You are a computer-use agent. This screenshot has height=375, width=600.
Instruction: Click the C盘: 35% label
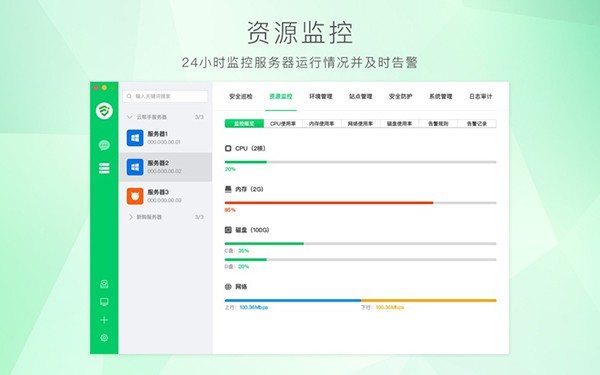pyautogui.click(x=236, y=251)
